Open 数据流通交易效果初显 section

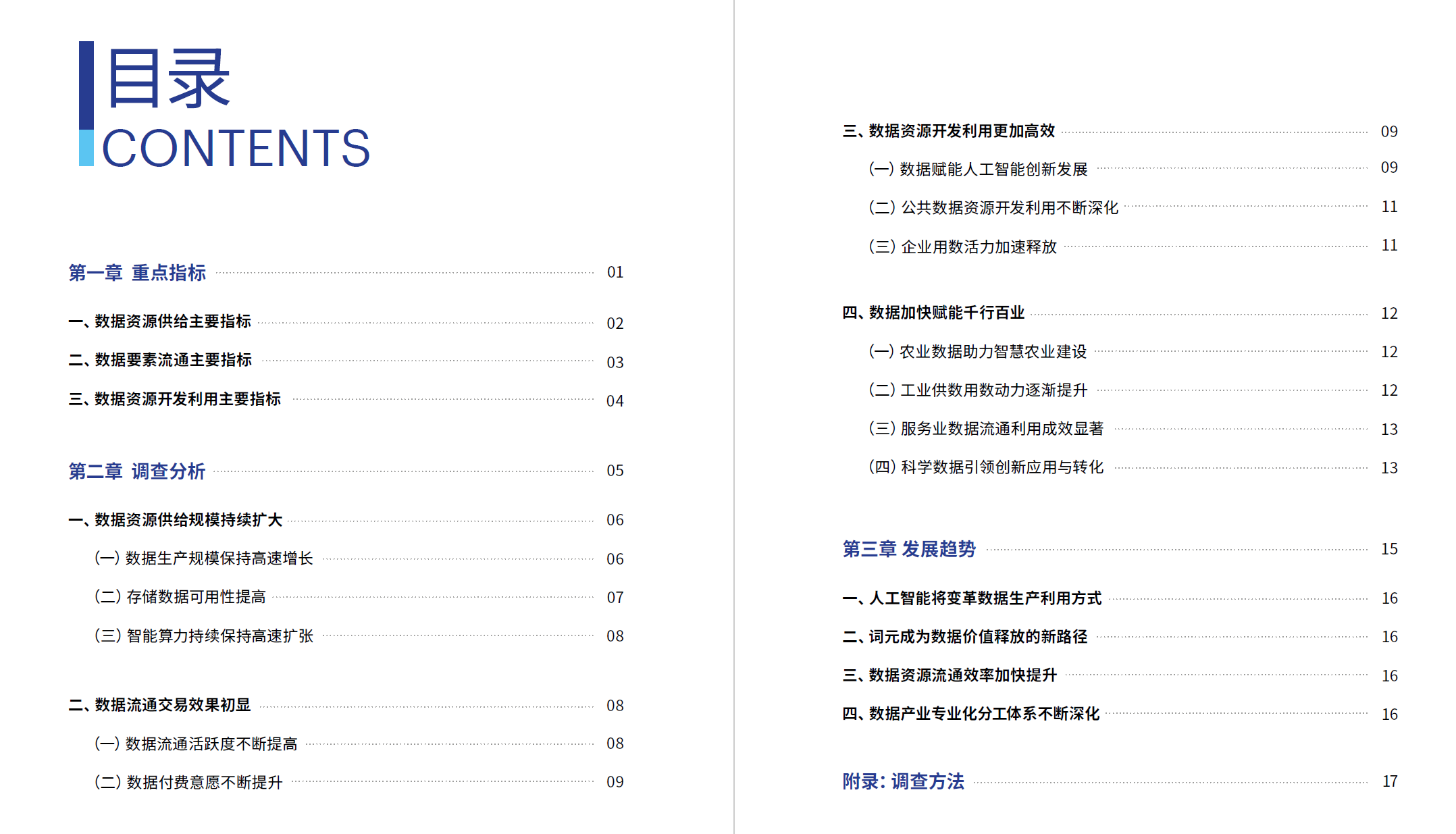[x=160, y=705]
